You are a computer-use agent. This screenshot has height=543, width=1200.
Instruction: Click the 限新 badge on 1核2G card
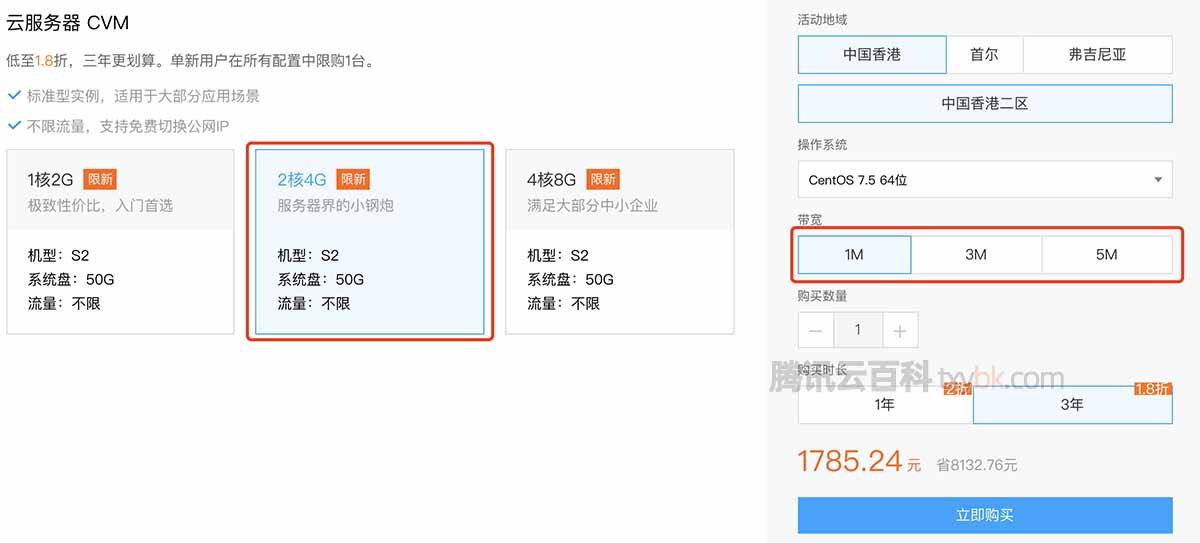(100, 180)
